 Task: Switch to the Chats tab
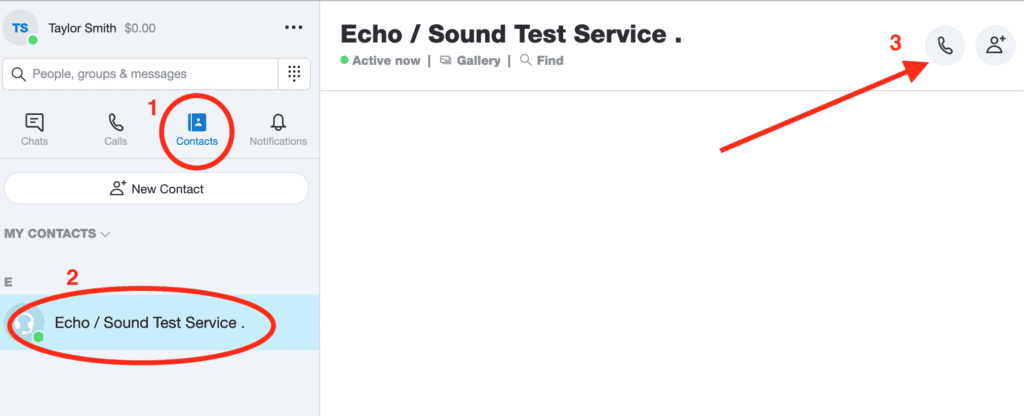click(34, 130)
